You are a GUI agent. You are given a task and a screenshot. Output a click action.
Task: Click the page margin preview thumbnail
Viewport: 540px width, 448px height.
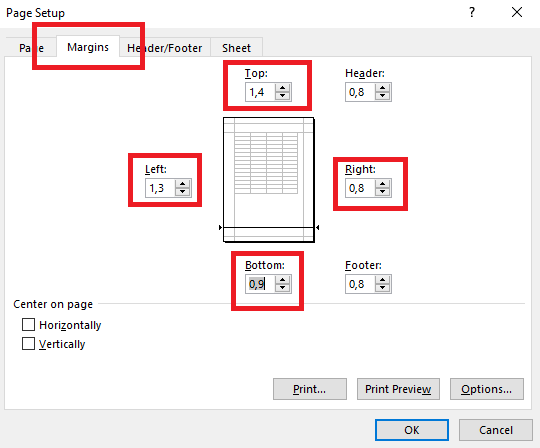(269, 180)
